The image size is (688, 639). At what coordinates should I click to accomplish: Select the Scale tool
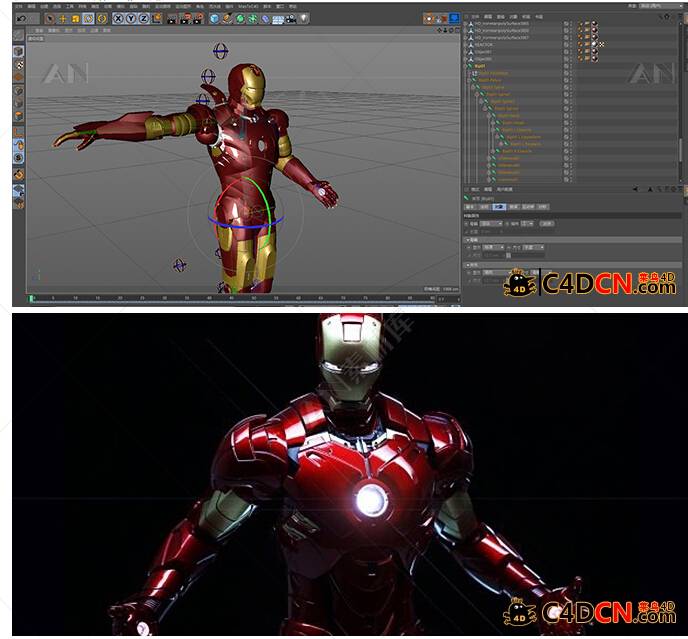(75, 18)
